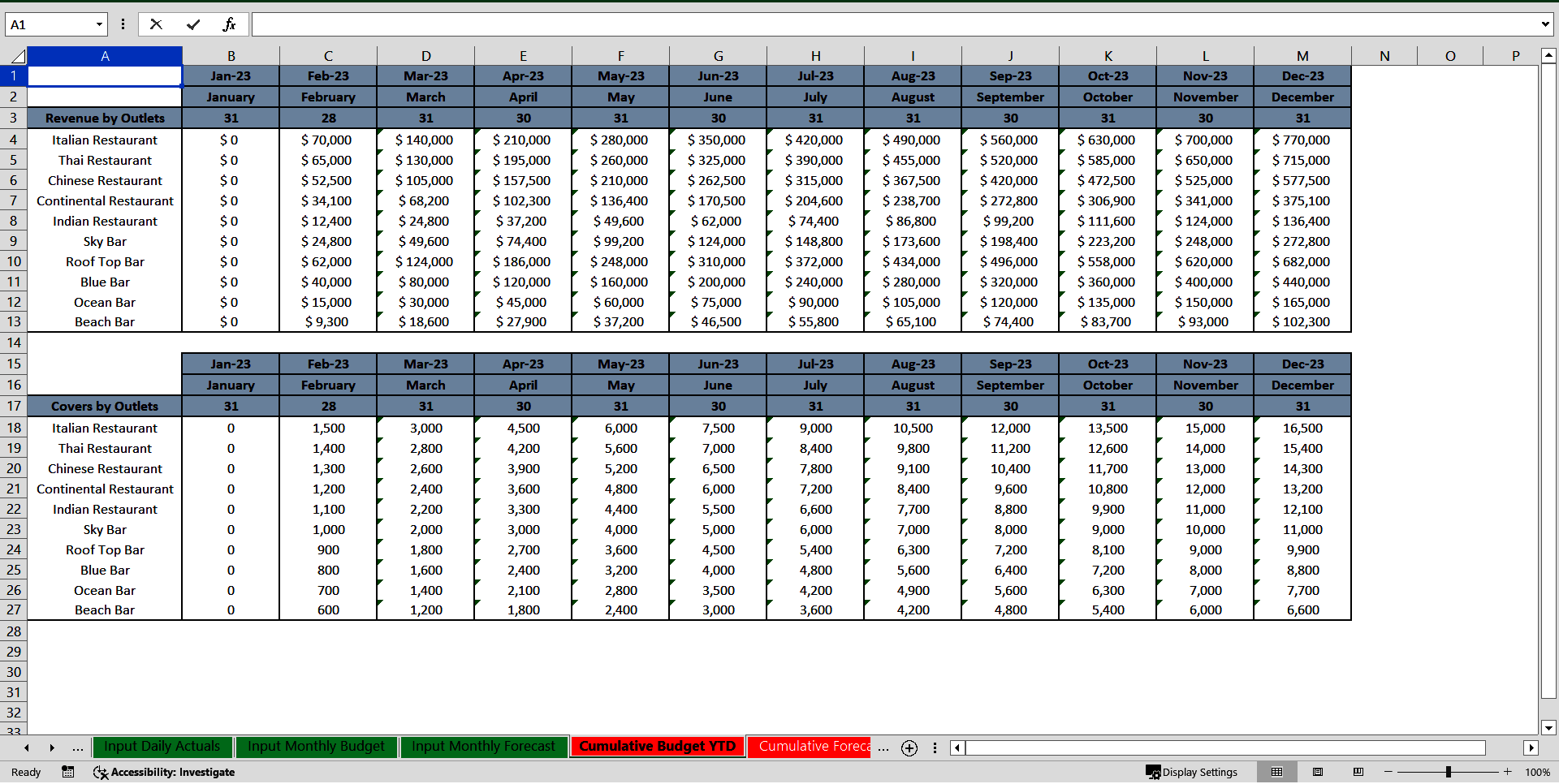Select Roof Top Bar June revenue $ 310,000
The height and width of the screenshot is (784, 1559).
coord(718,261)
